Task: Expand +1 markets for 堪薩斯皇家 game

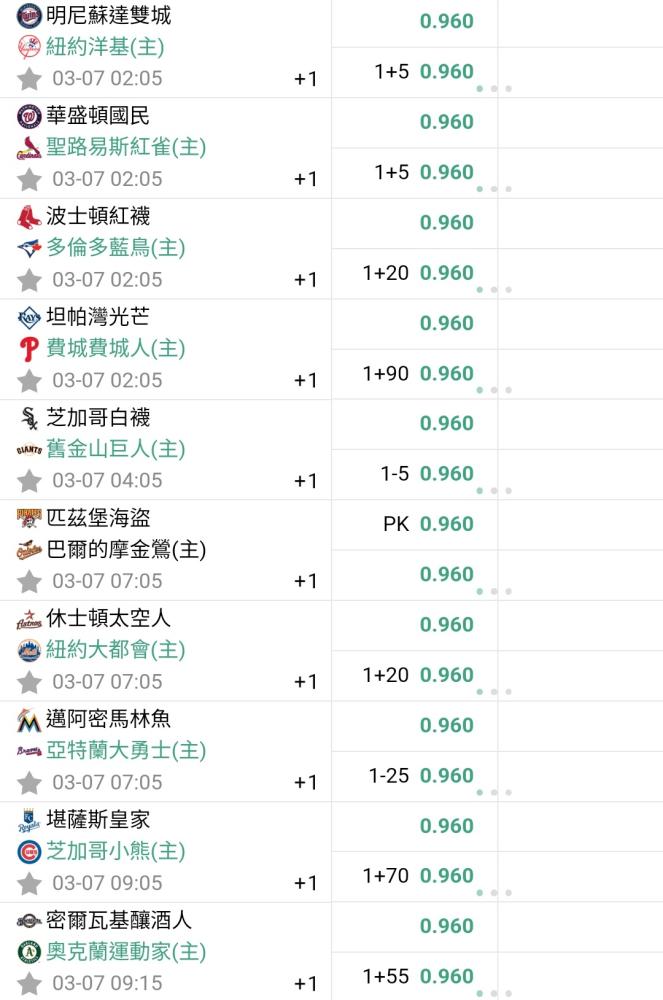Action: (x=305, y=883)
